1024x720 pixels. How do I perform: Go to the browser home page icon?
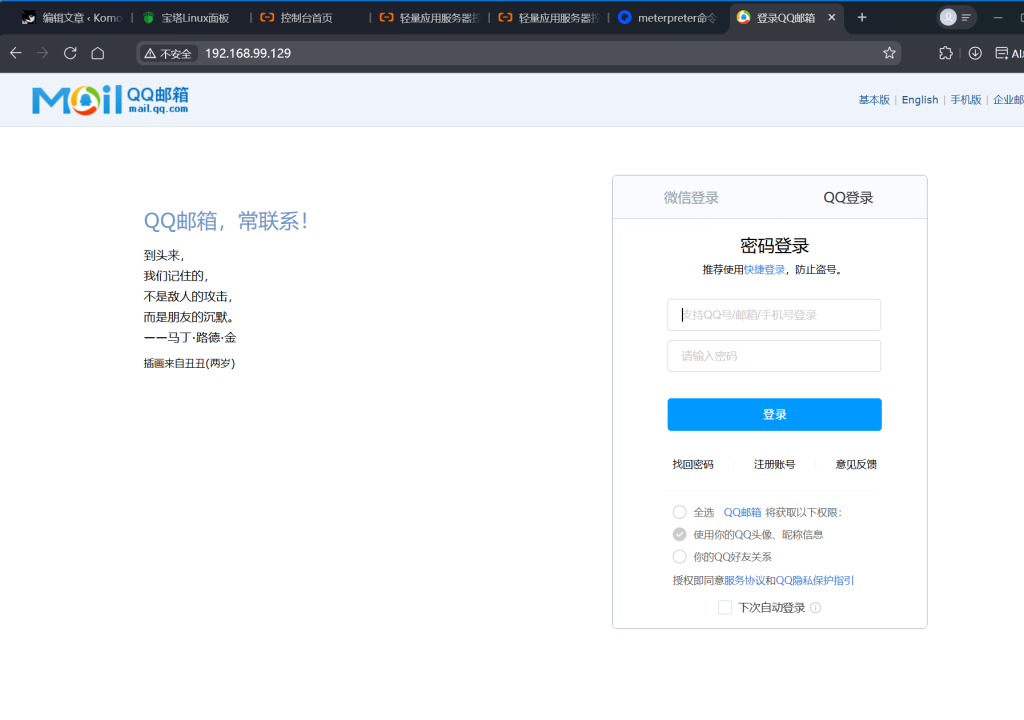coord(98,53)
